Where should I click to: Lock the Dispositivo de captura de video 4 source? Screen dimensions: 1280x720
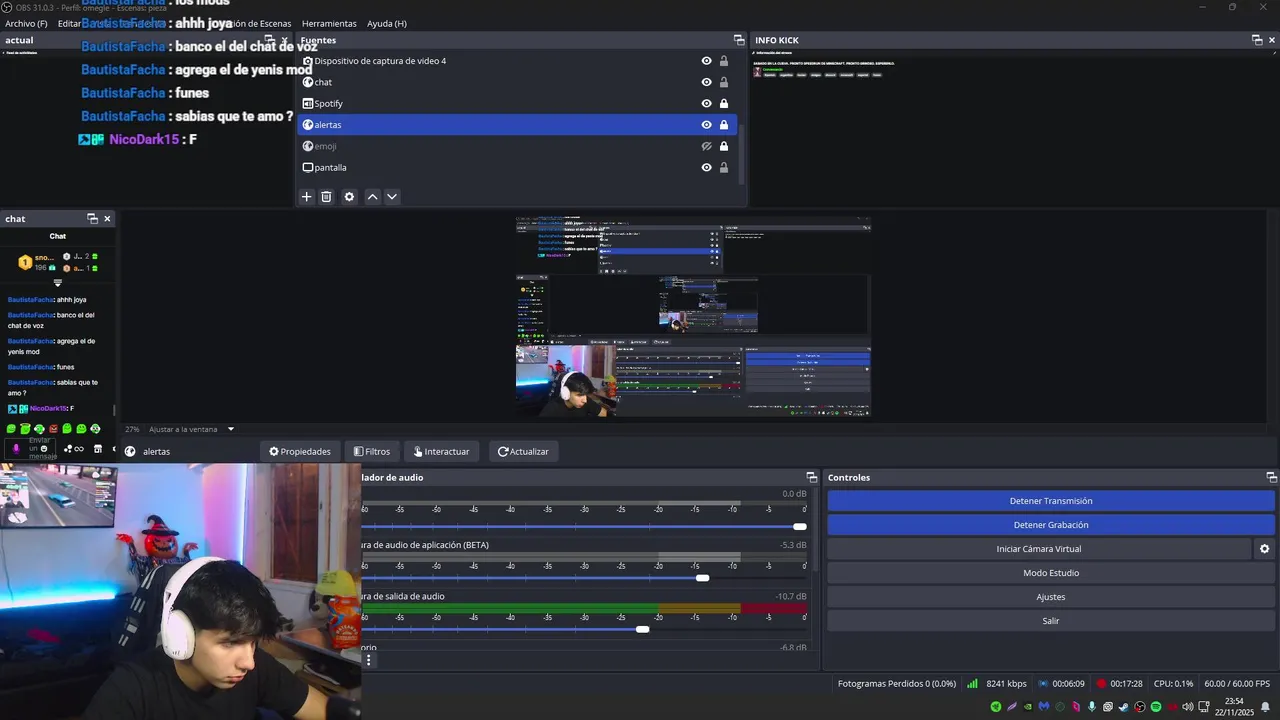click(724, 61)
